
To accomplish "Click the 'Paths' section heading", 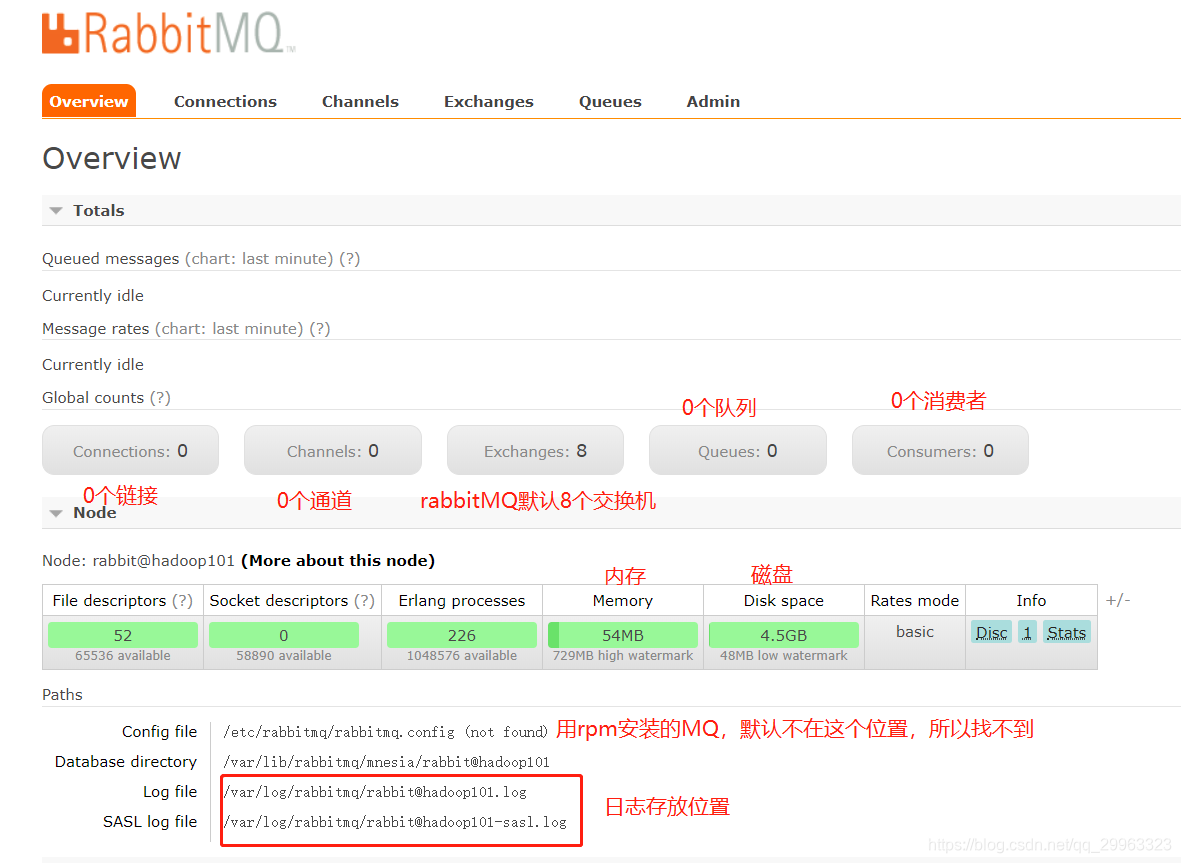I will (63, 694).
